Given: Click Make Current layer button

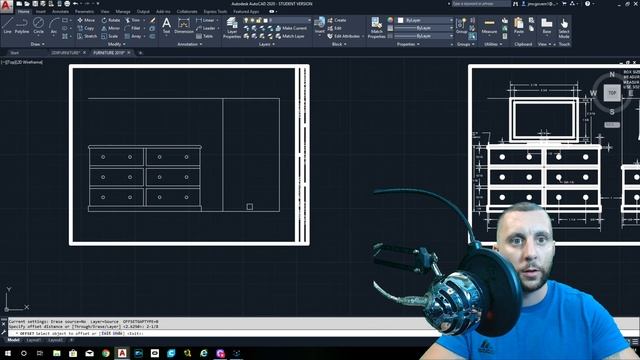Looking at the screenshot, I should [x=291, y=28].
